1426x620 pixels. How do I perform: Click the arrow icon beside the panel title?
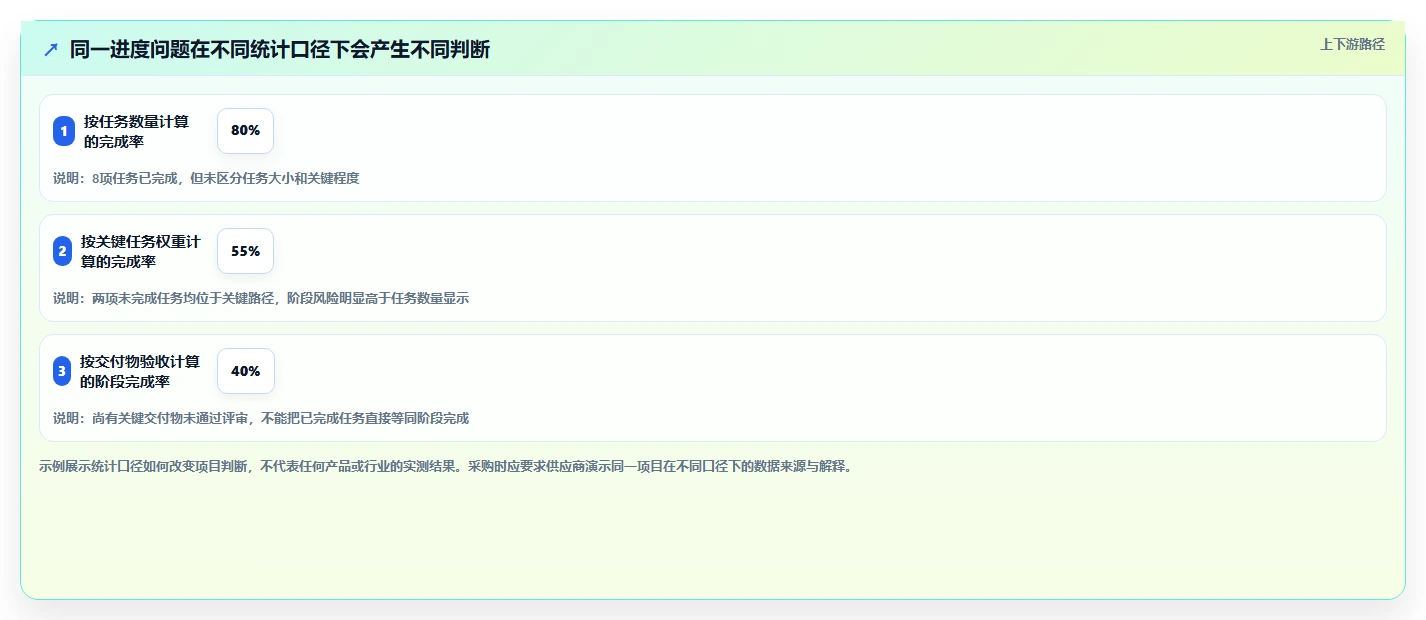tap(51, 49)
